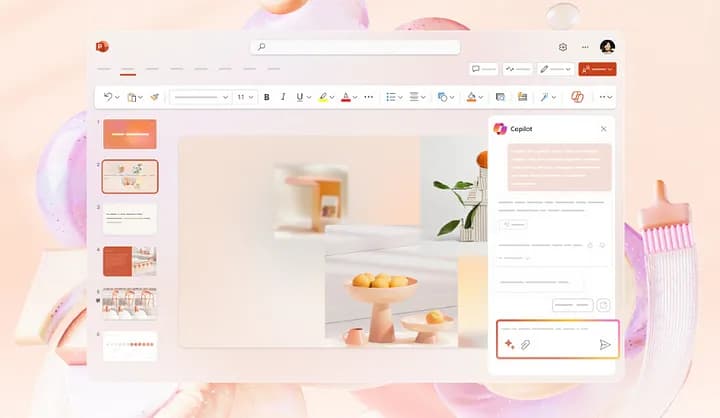Viewport: 720px width, 418px height.
Task: Apply the orange shape fill color
Action: coord(471,97)
